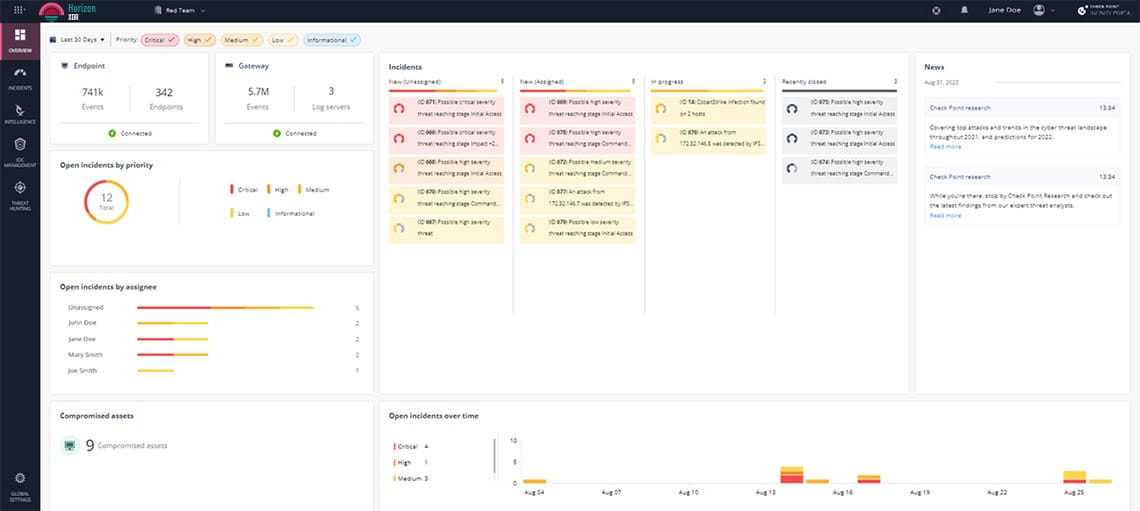Image resolution: width=1140 pixels, height=511 pixels.
Task: Click the '741k' endpoint events value
Action: pos(92,92)
